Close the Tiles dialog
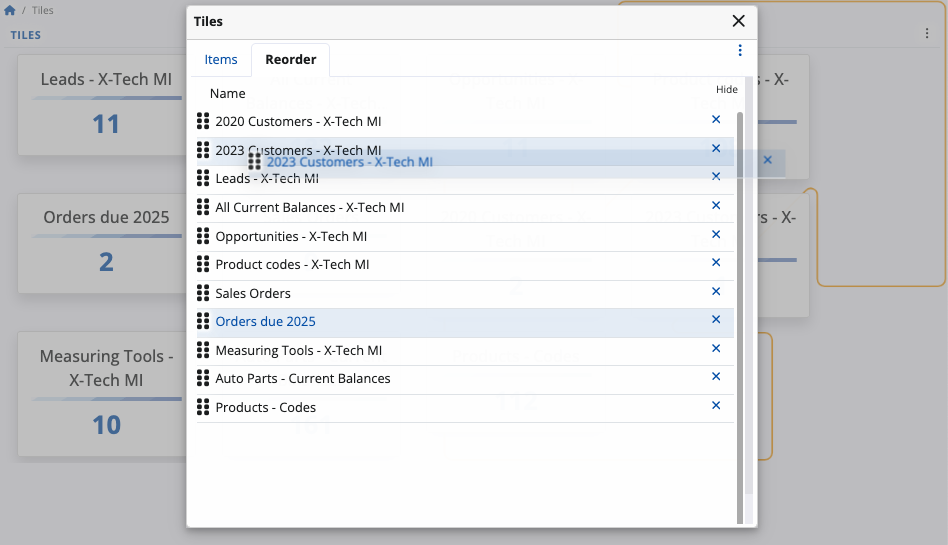This screenshot has height=545, width=948. point(738,21)
